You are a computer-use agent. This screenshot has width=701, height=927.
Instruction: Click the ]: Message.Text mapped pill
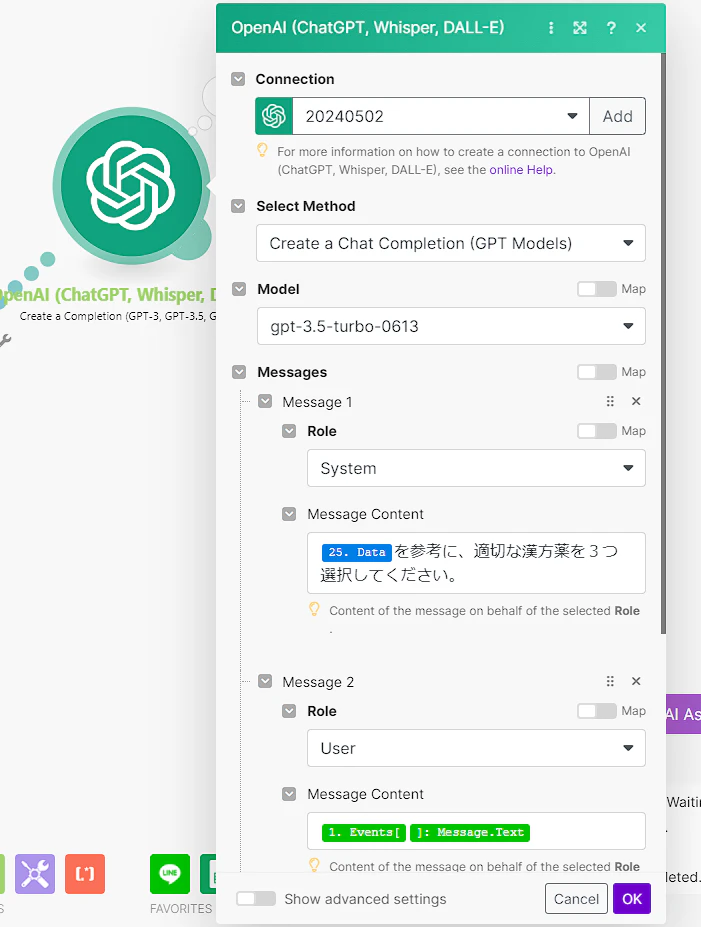click(x=470, y=832)
